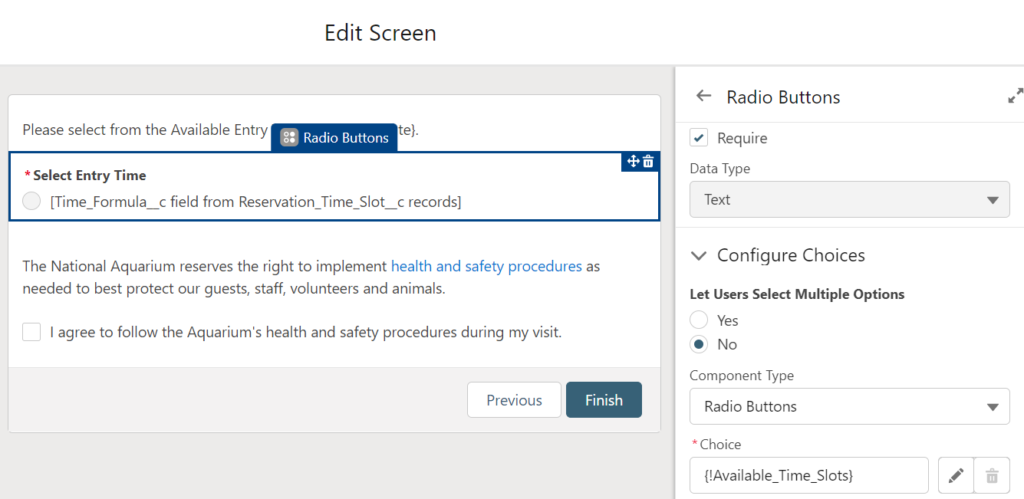The height and width of the screenshot is (499, 1024).
Task: Click the Radio Buttons component badge icon
Action: click(289, 137)
